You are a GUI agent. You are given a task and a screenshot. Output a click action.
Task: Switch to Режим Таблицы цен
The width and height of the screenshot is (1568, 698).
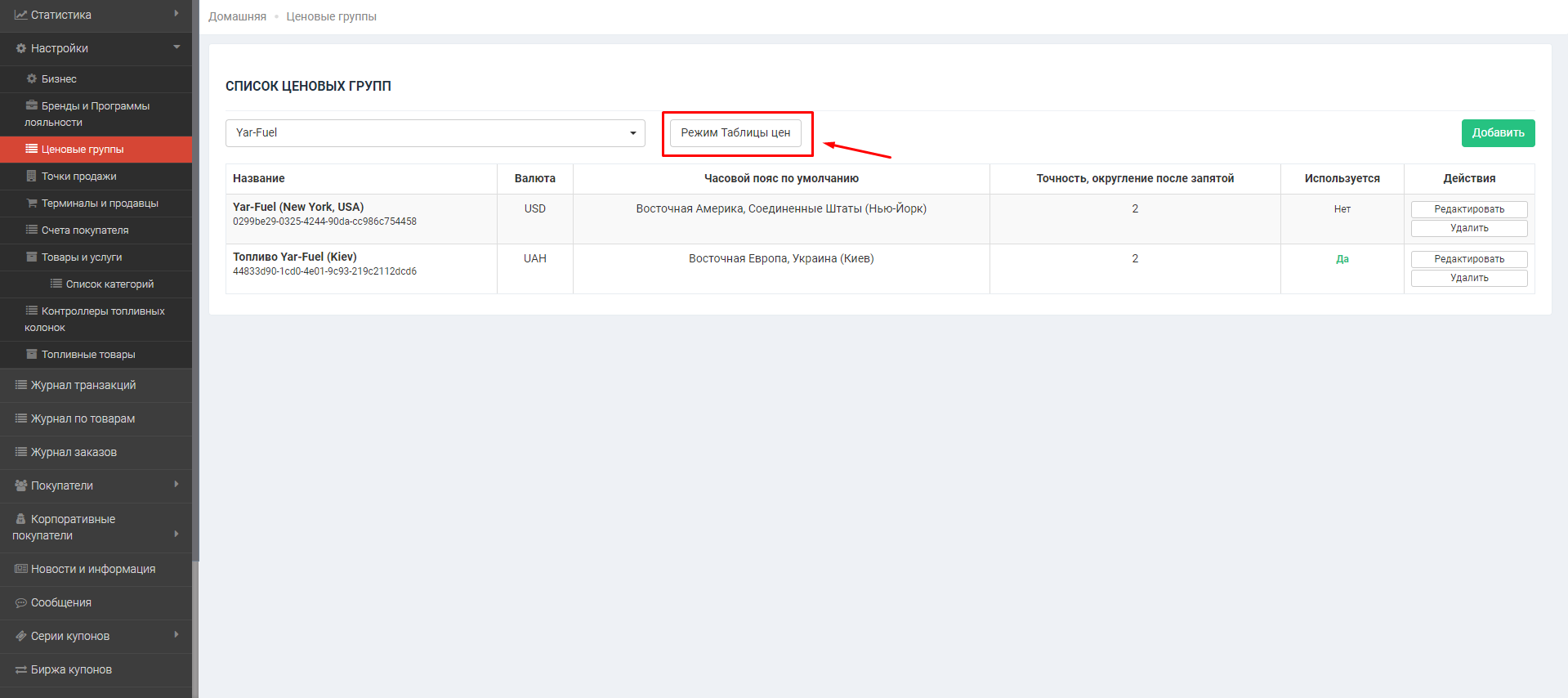click(735, 132)
